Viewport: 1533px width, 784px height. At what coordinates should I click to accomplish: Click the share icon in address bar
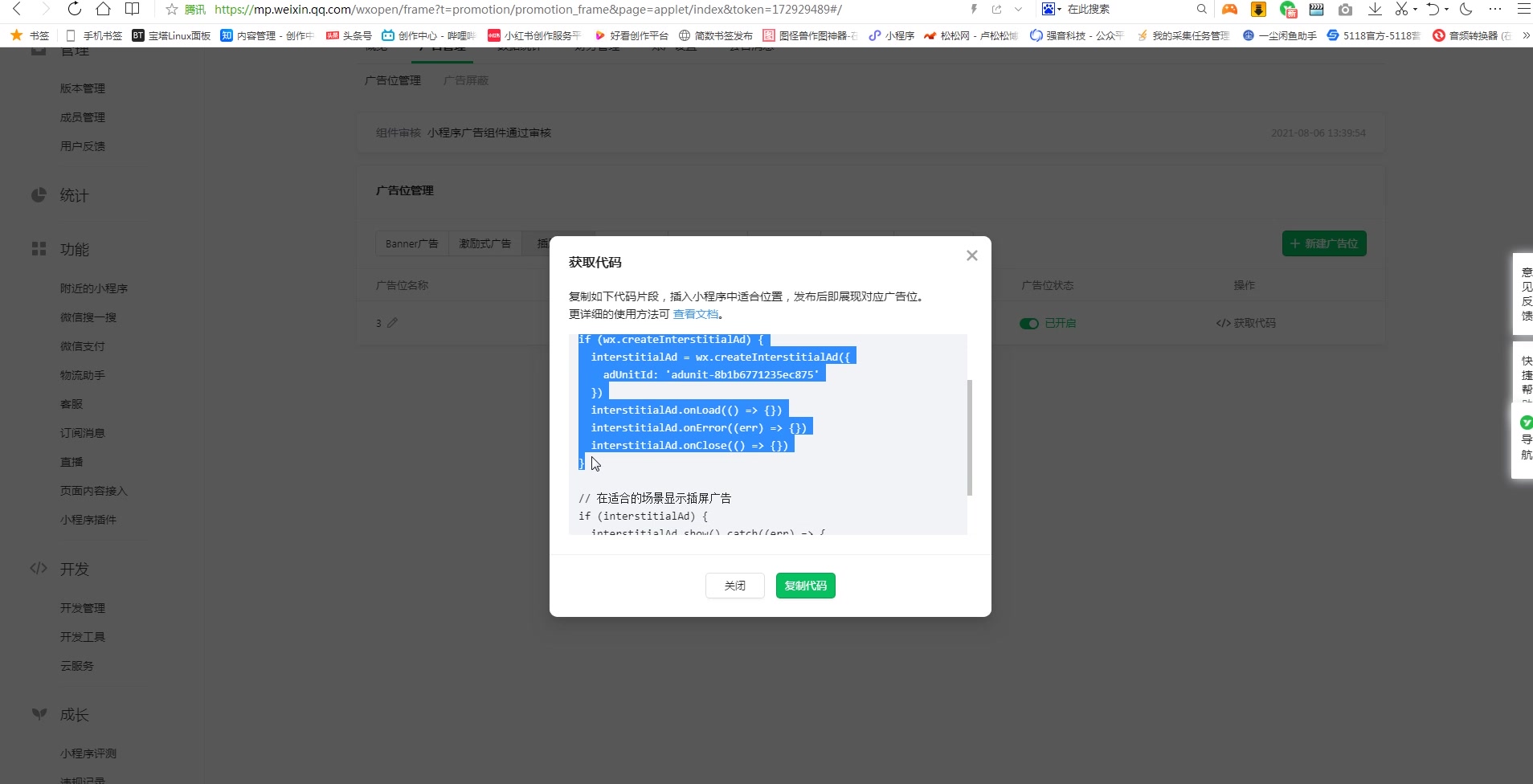(996, 10)
